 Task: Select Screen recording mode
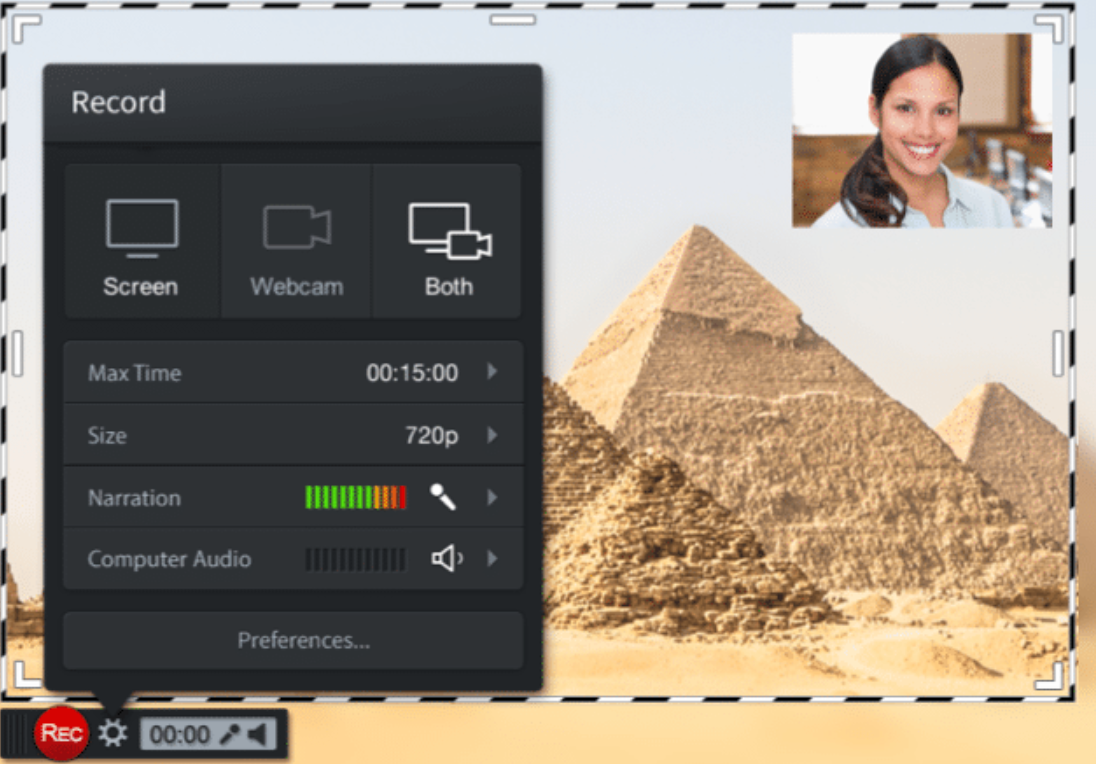[140, 240]
